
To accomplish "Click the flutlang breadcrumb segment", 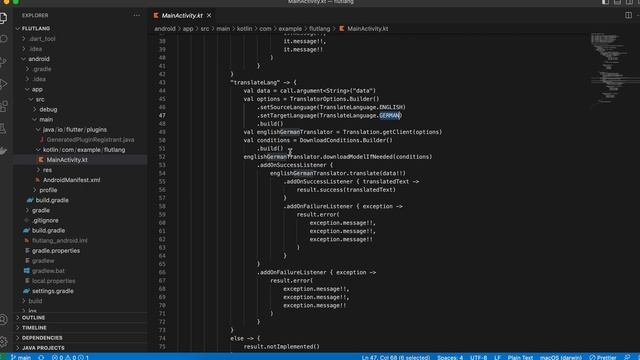I will click(x=320, y=29).
